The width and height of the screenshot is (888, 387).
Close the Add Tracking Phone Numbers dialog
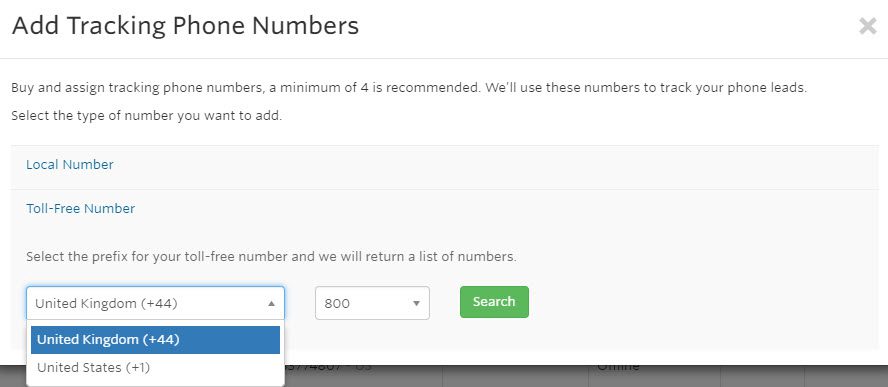(x=867, y=26)
